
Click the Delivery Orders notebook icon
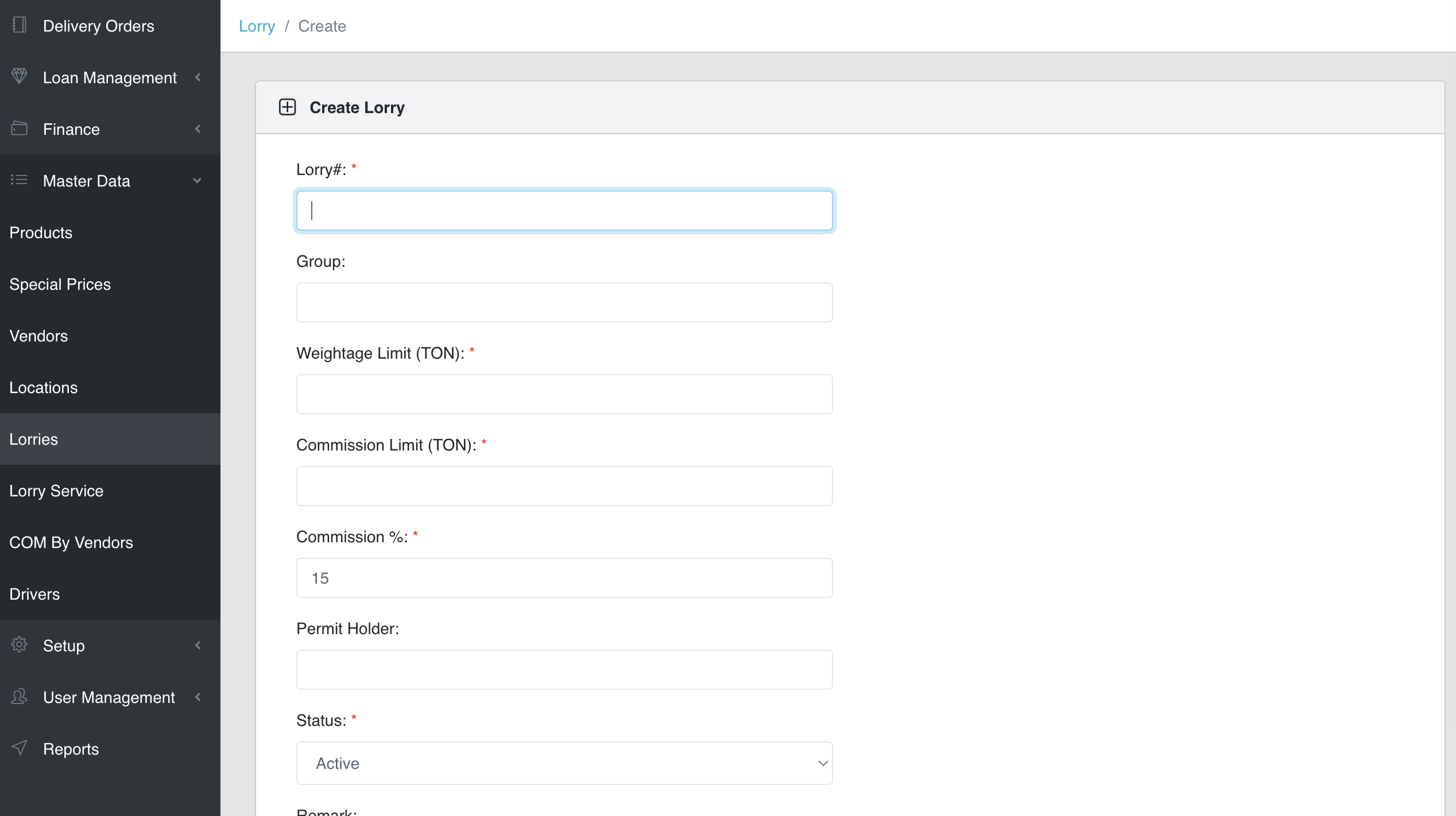[x=19, y=25]
